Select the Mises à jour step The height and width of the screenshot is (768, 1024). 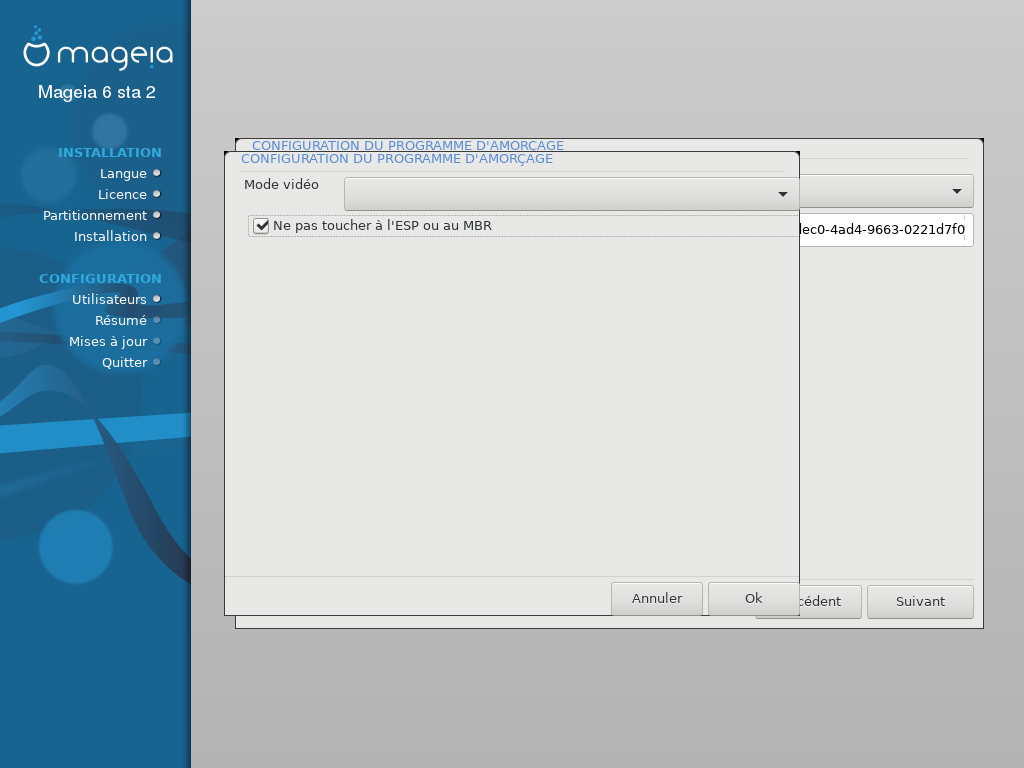108,342
